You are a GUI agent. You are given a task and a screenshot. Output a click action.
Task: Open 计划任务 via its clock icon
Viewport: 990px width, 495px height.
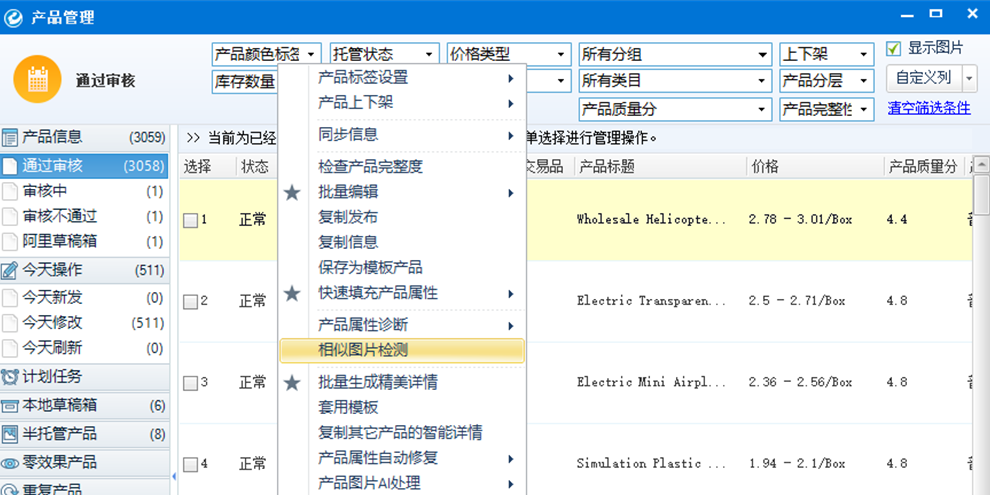10,377
